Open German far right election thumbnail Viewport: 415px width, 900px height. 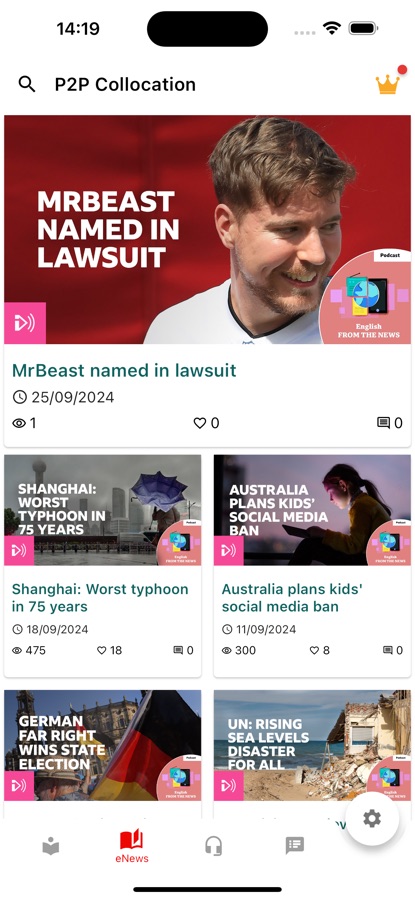pos(103,745)
